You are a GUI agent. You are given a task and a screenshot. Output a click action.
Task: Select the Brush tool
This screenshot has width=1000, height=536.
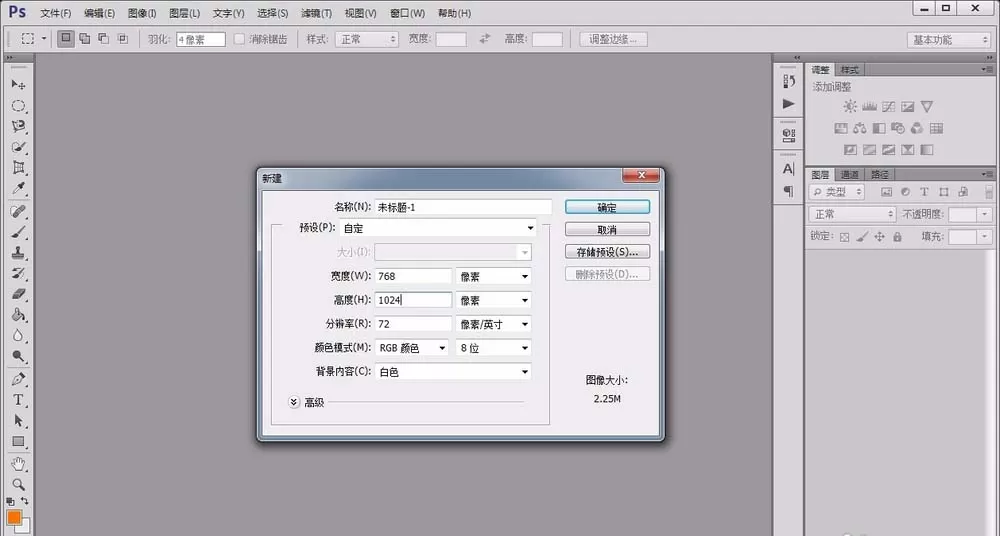point(18,232)
